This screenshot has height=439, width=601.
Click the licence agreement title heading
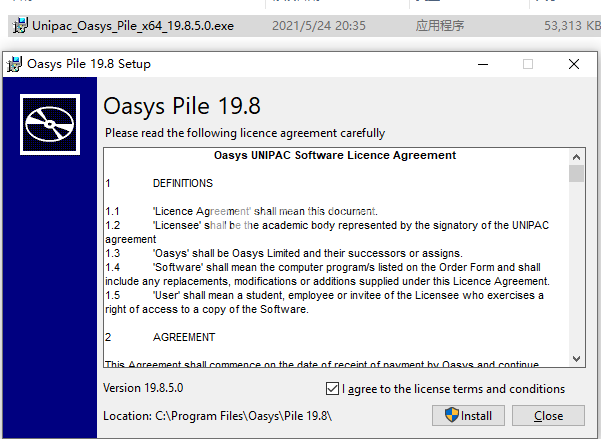pyautogui.click(x=335, y=155)
